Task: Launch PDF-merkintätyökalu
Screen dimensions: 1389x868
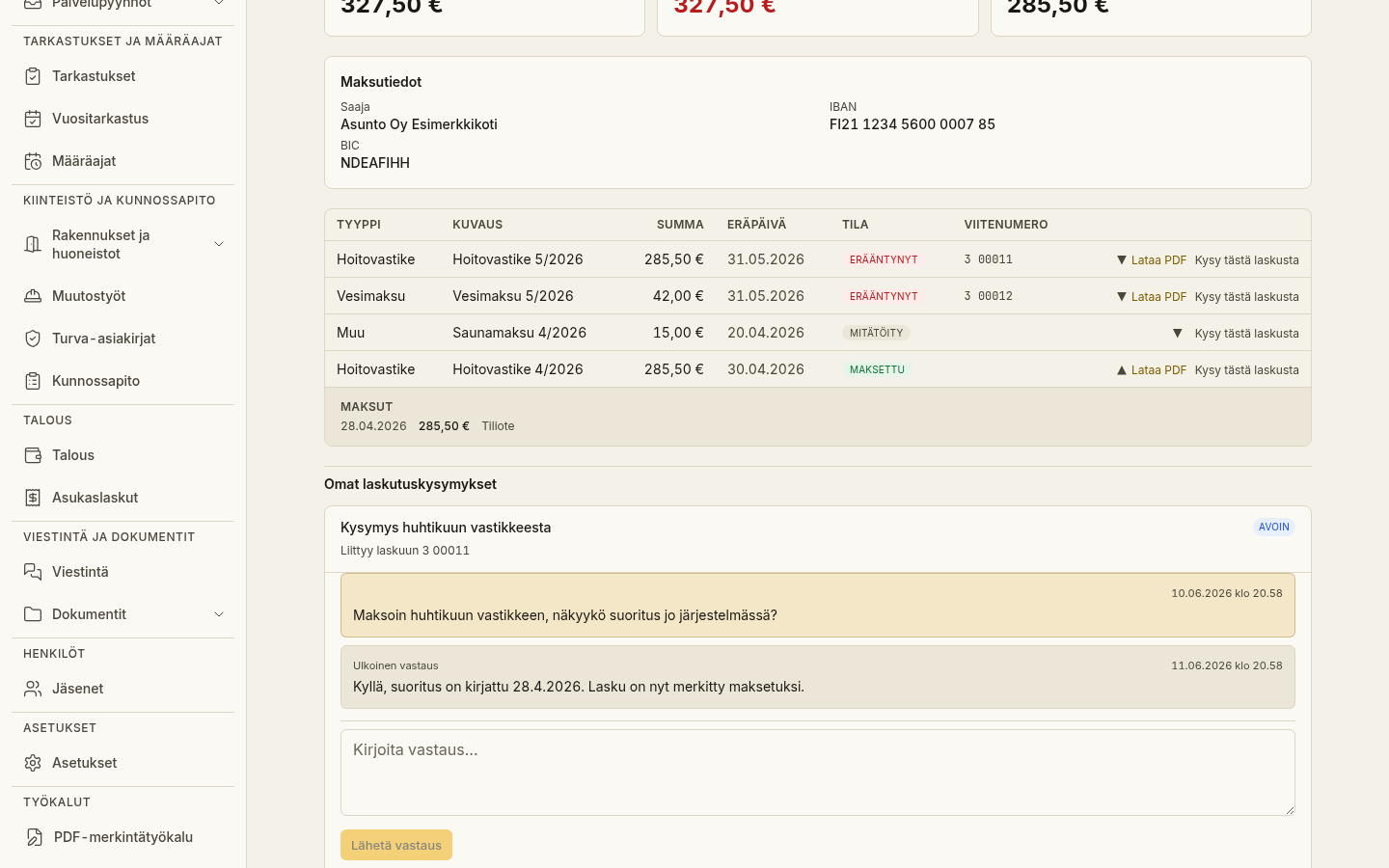Action: (x=123, y=837)
